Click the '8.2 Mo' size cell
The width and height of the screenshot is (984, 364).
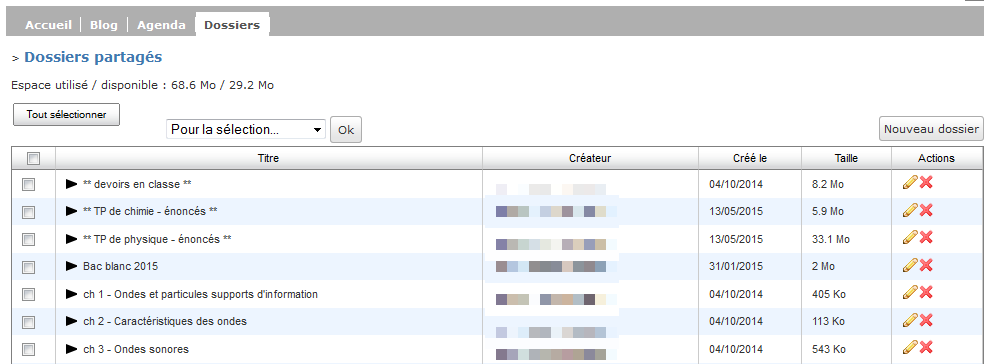pos(828,184)
